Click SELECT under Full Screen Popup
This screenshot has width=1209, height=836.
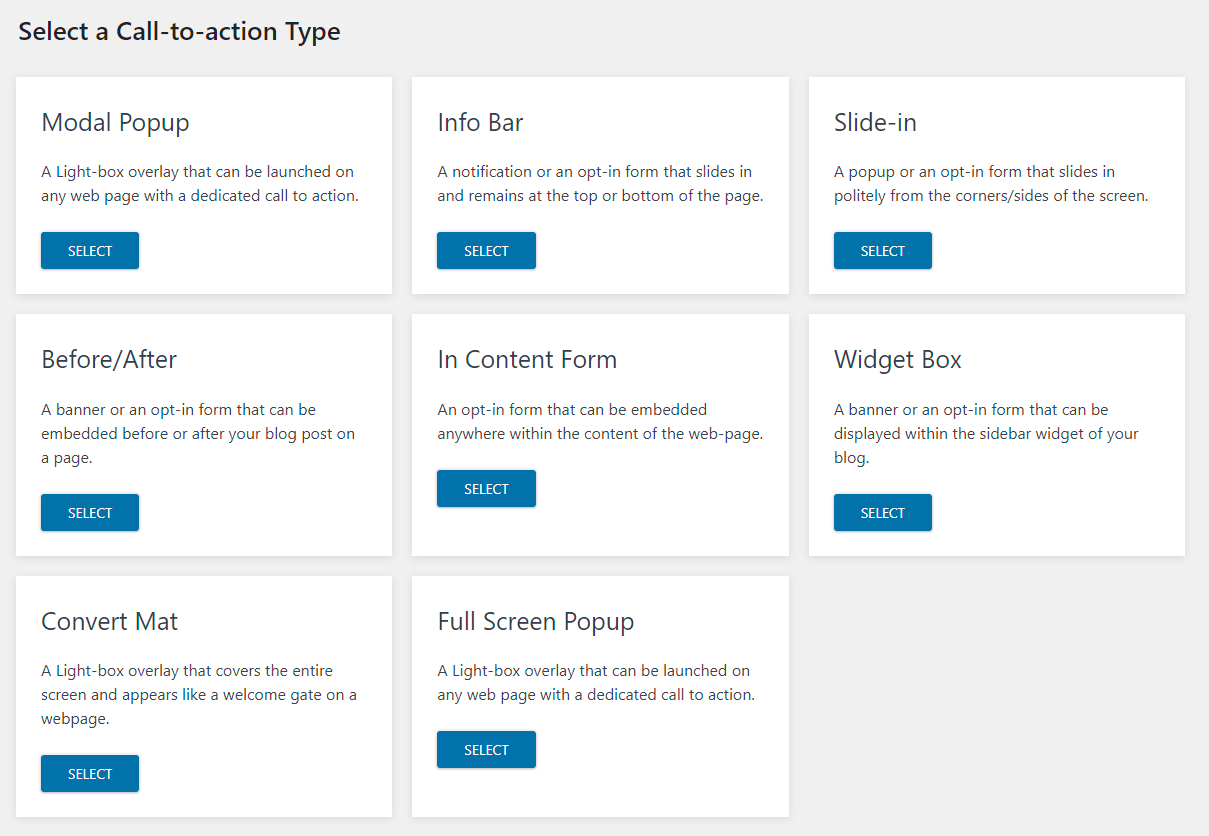486,750
